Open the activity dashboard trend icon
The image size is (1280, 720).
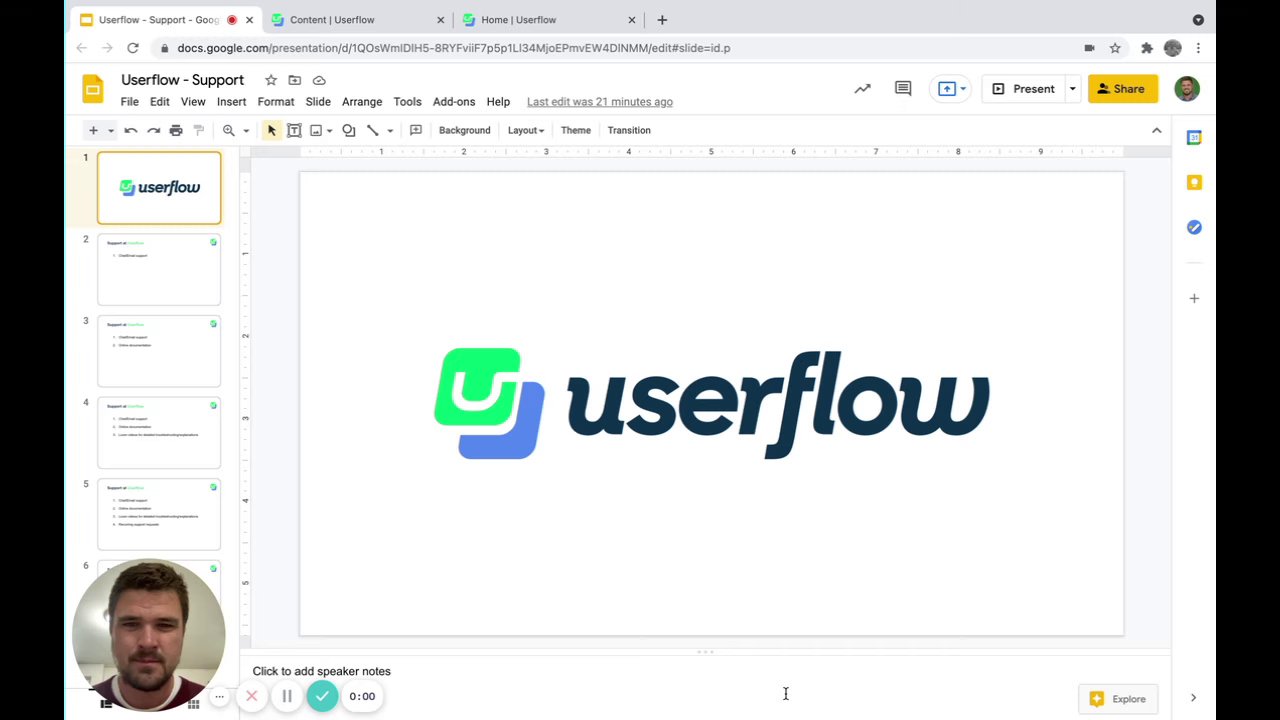862,89
